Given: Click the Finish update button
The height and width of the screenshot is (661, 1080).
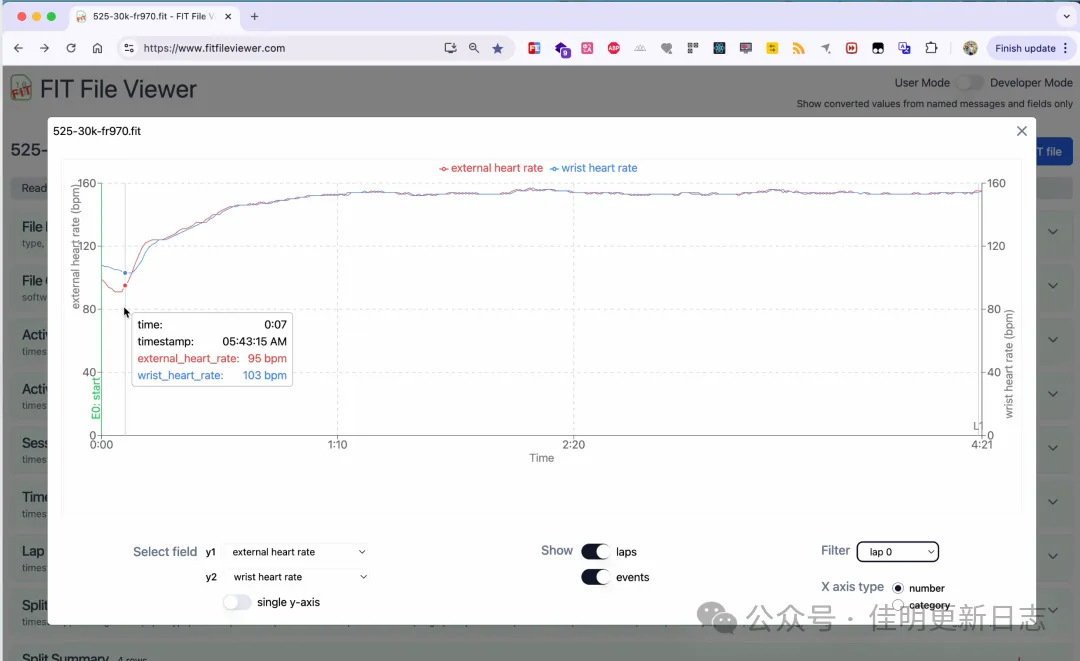Looking at the screenshot, I should [1026, 47].
